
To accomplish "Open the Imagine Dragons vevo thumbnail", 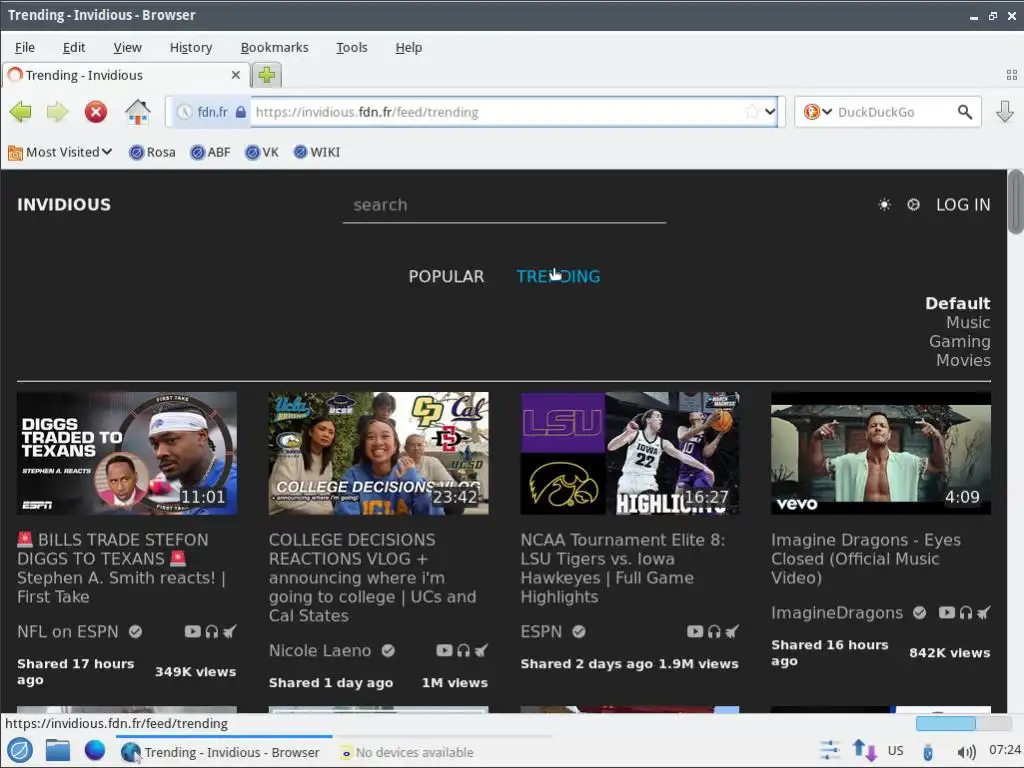I will pos(881,453).
